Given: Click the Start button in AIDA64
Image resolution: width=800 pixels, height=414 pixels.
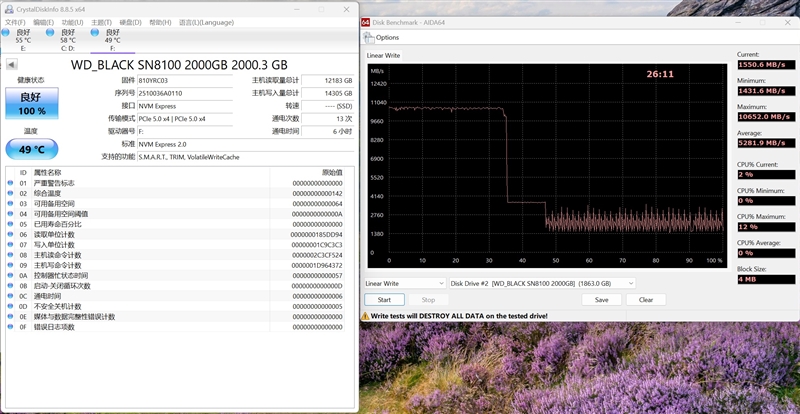Looking at the screenshot, I should click(x=384, y=300).
